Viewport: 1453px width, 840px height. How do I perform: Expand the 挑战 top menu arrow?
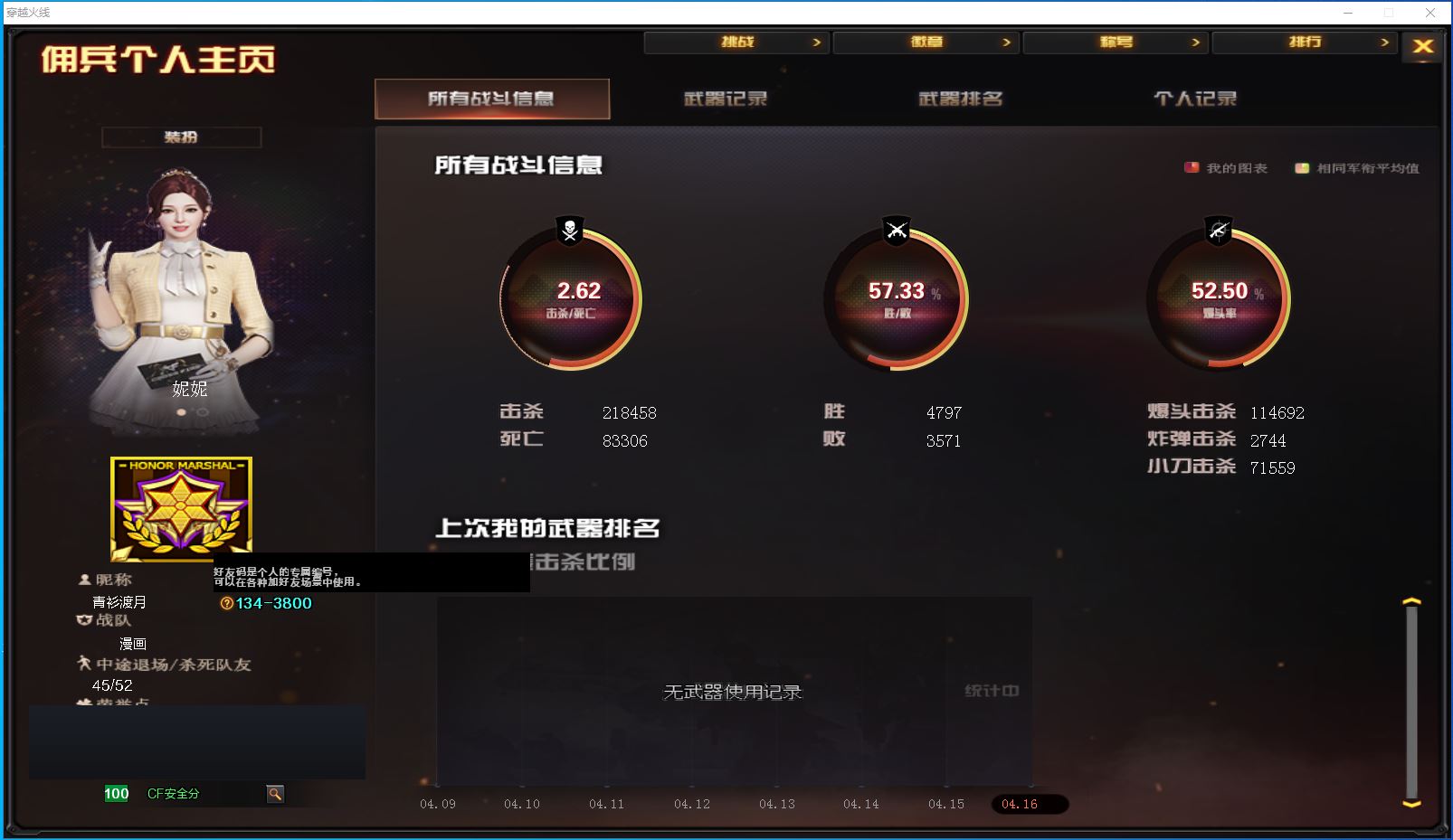tap(816, 42)
